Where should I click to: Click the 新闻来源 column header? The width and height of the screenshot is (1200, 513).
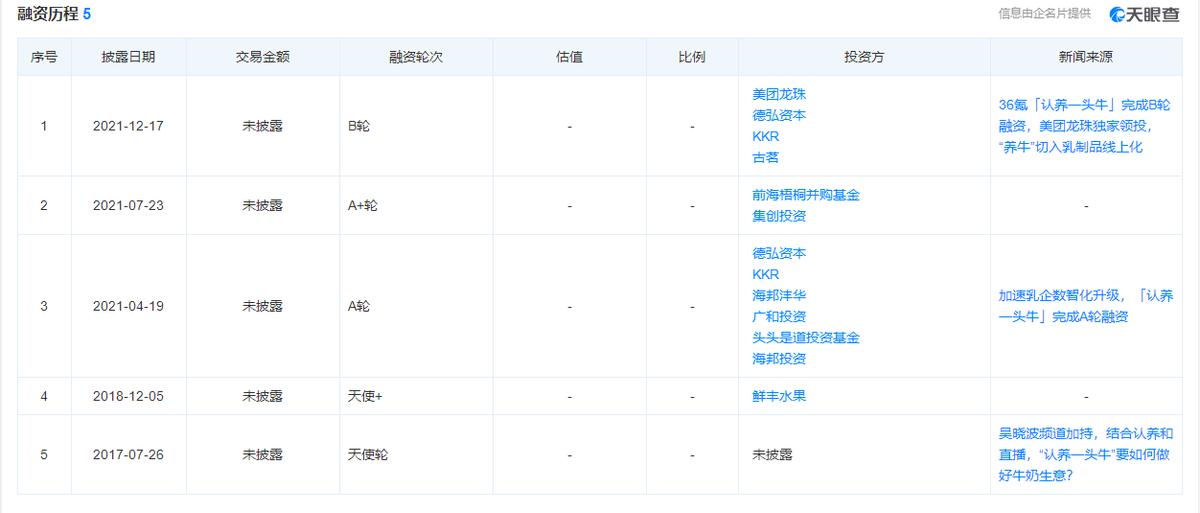coord(1086,57)
